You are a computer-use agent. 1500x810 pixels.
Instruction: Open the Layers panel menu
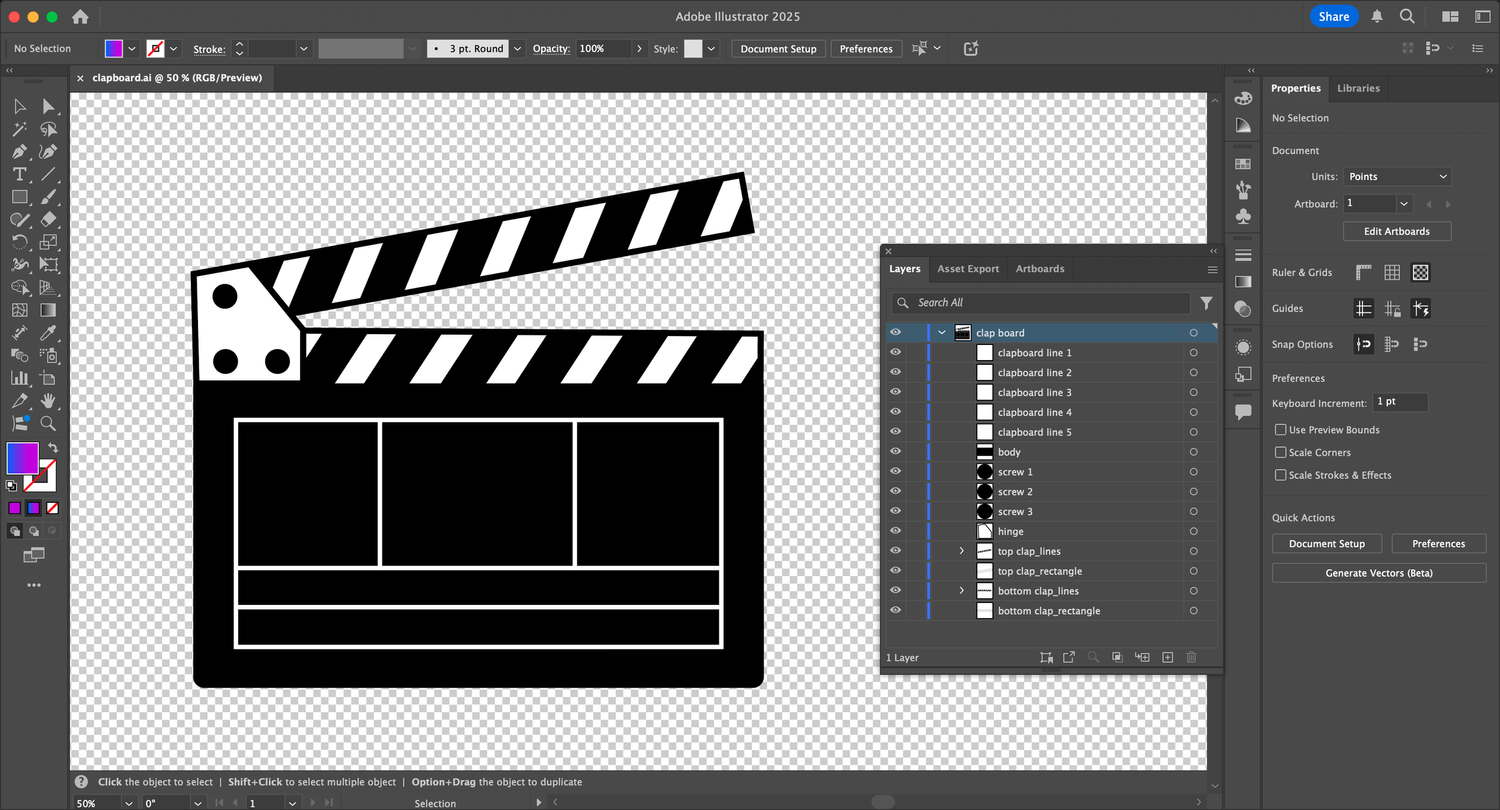click(x=1212, y=269)
